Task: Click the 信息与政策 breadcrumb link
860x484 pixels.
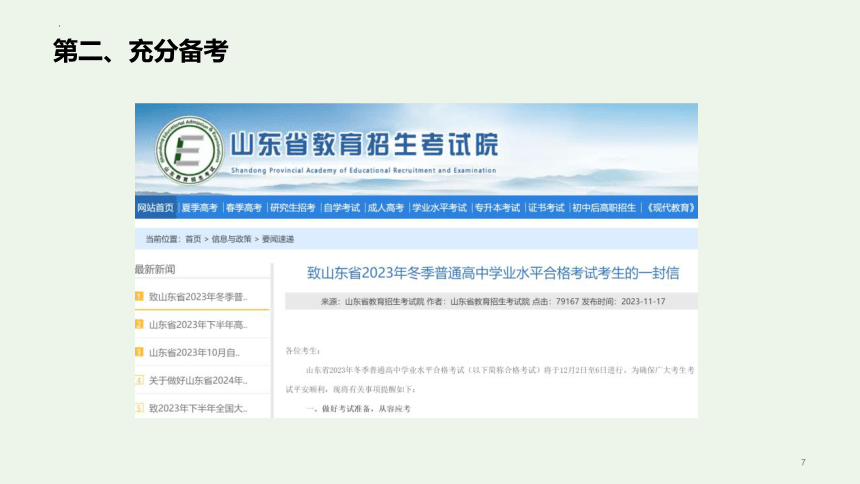Action: [231, 239]
